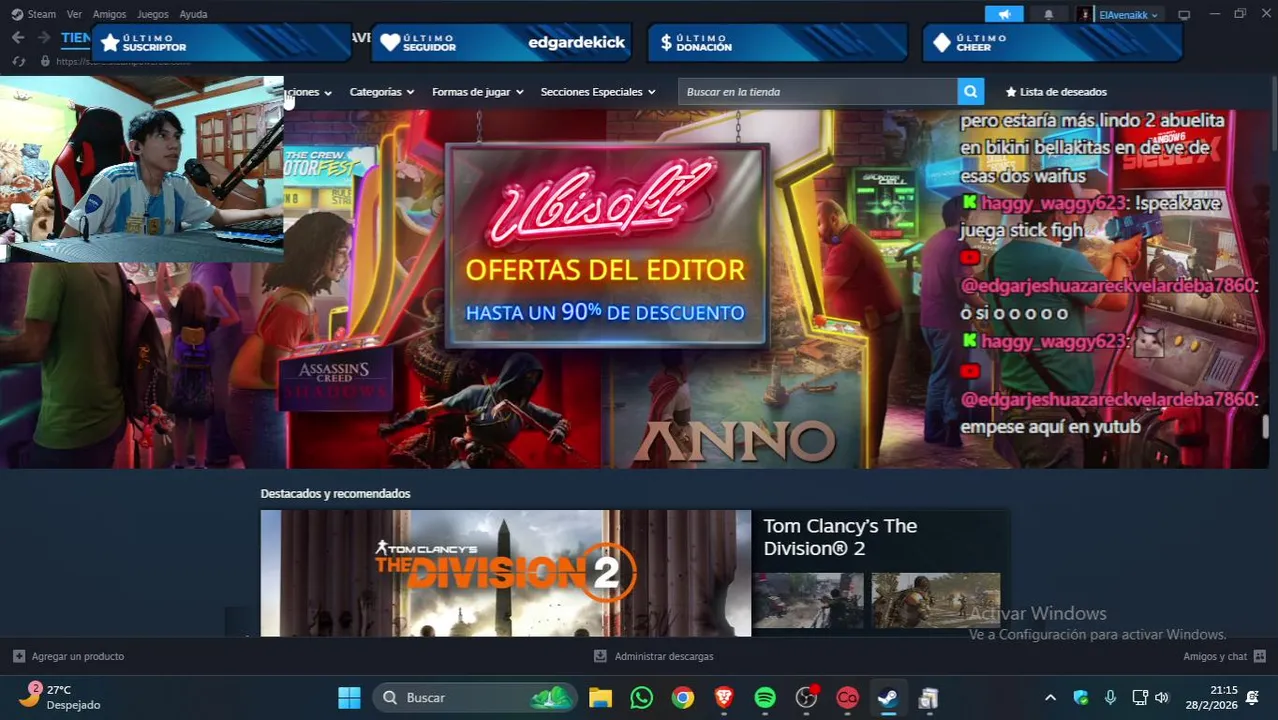Open the Juegos menu

click(x=152, y=14)
